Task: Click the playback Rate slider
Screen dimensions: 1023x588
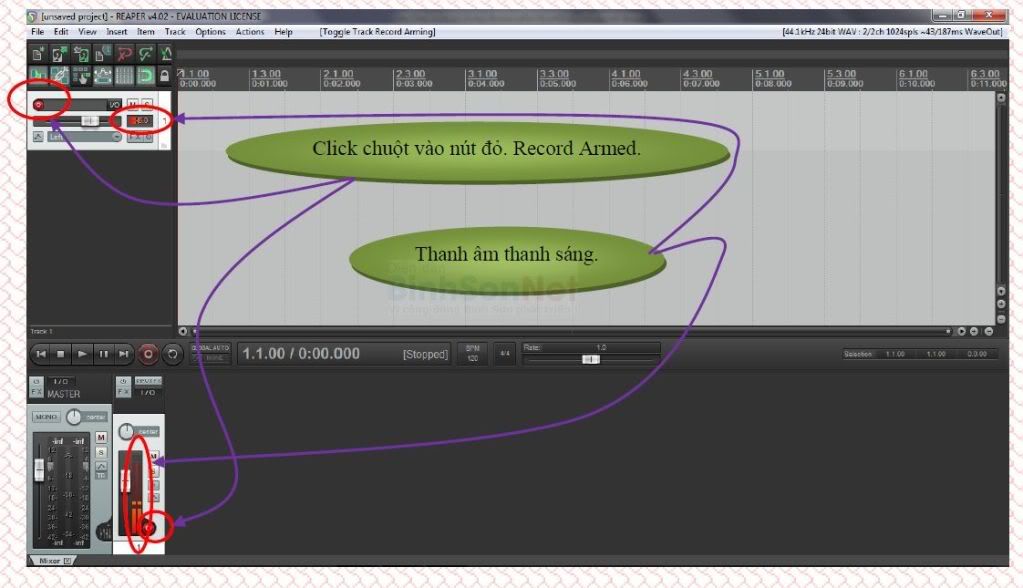Action: tap(591, 359)
